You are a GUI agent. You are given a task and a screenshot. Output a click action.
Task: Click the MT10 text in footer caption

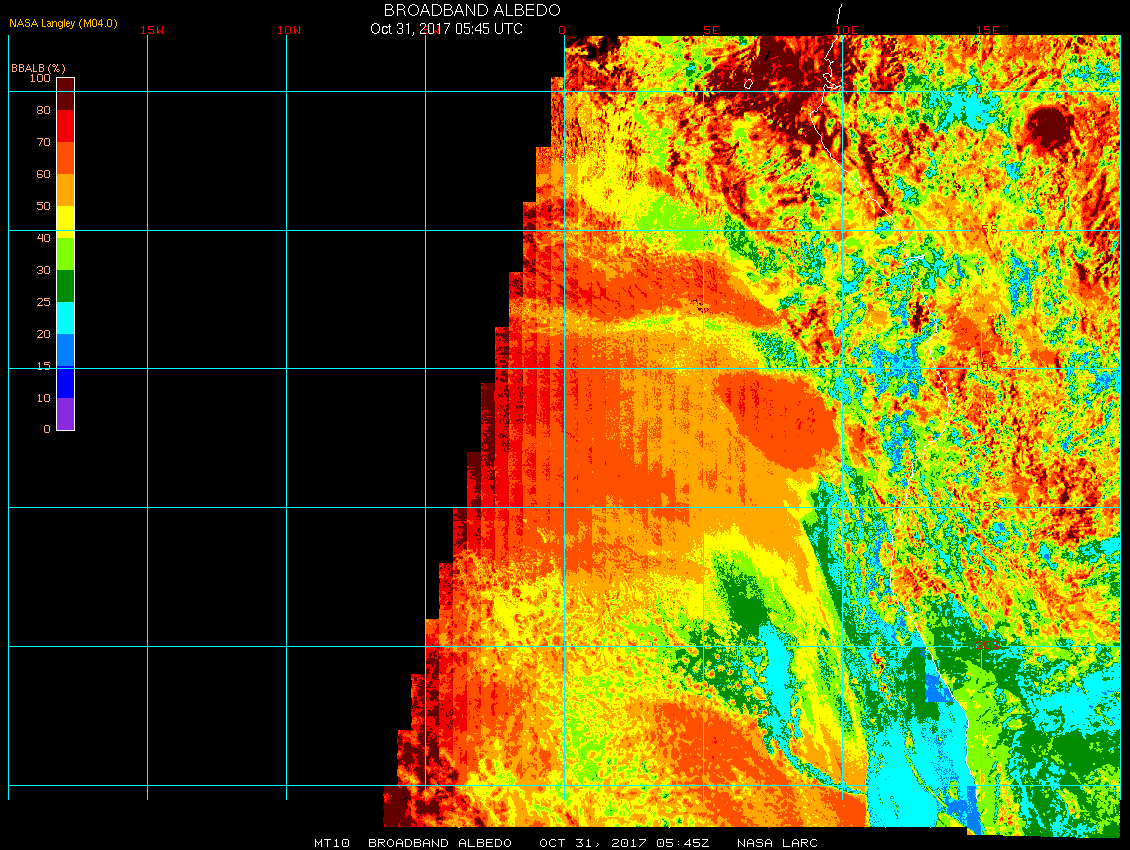[x=332, y=843]
